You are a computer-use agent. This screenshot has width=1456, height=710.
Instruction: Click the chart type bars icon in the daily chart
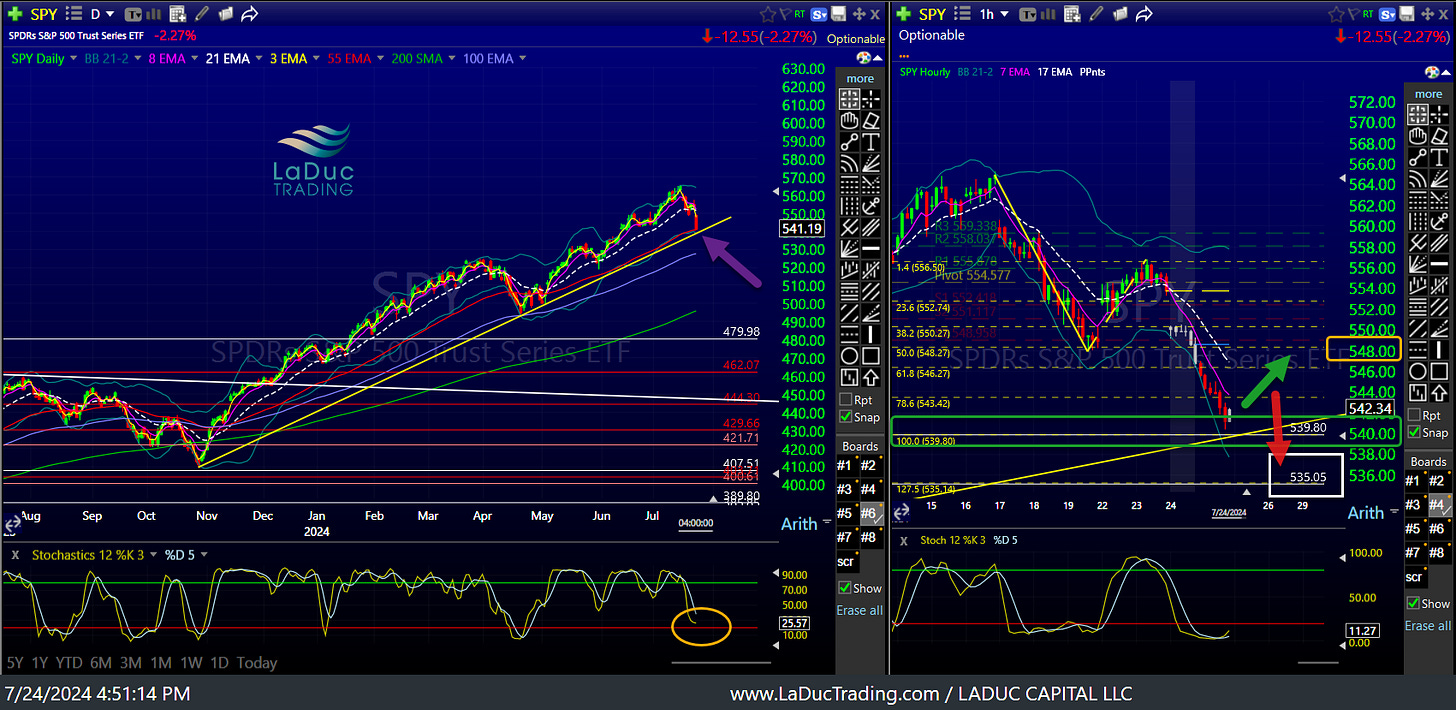(x=154, y=14)
